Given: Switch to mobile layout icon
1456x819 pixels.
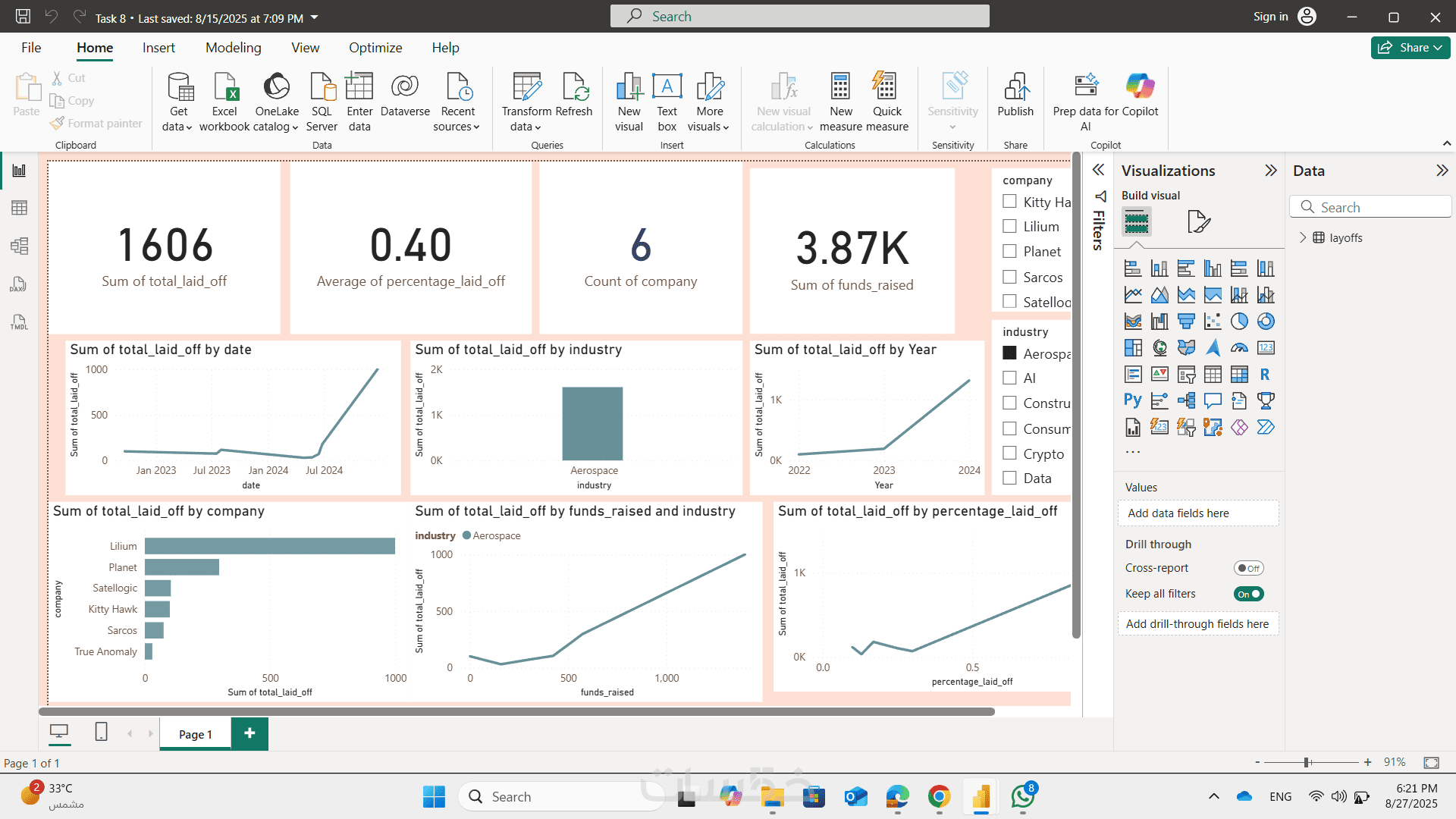Looking at the screenshot, I should [101, 732].
